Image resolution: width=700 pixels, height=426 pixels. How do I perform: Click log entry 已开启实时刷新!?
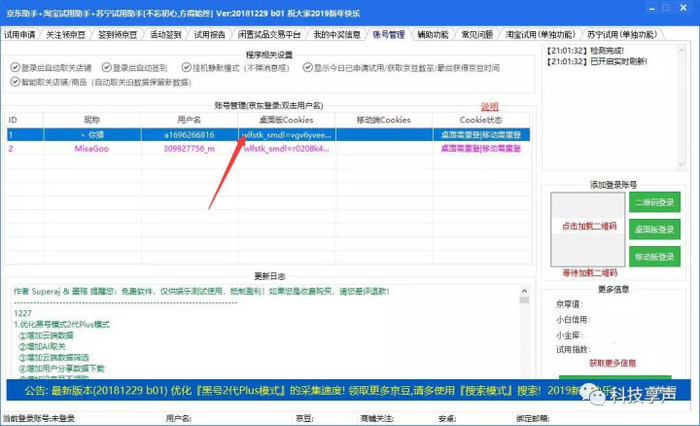click(596, 61)
